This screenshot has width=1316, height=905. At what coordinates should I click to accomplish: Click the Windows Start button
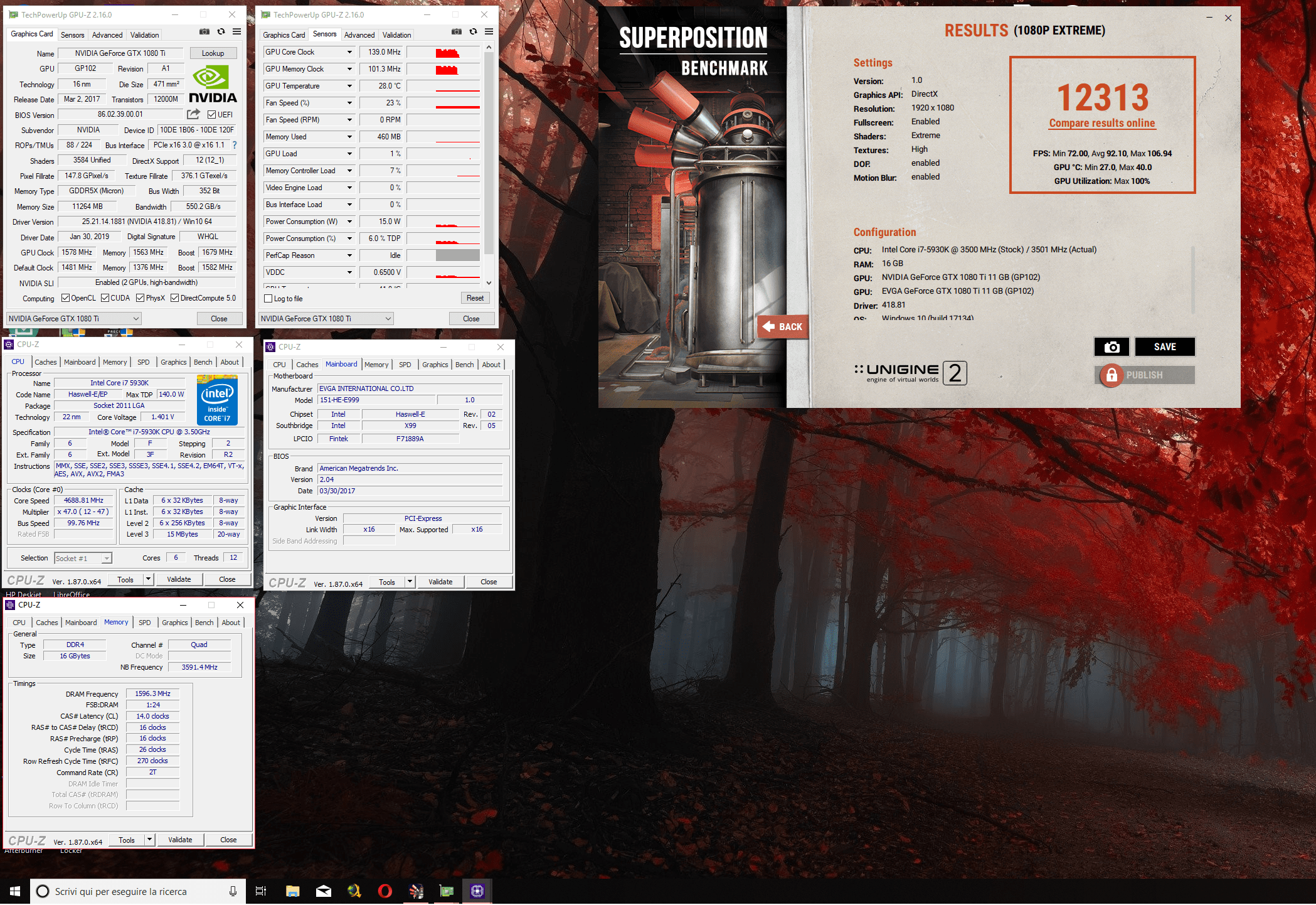point(15,891)
